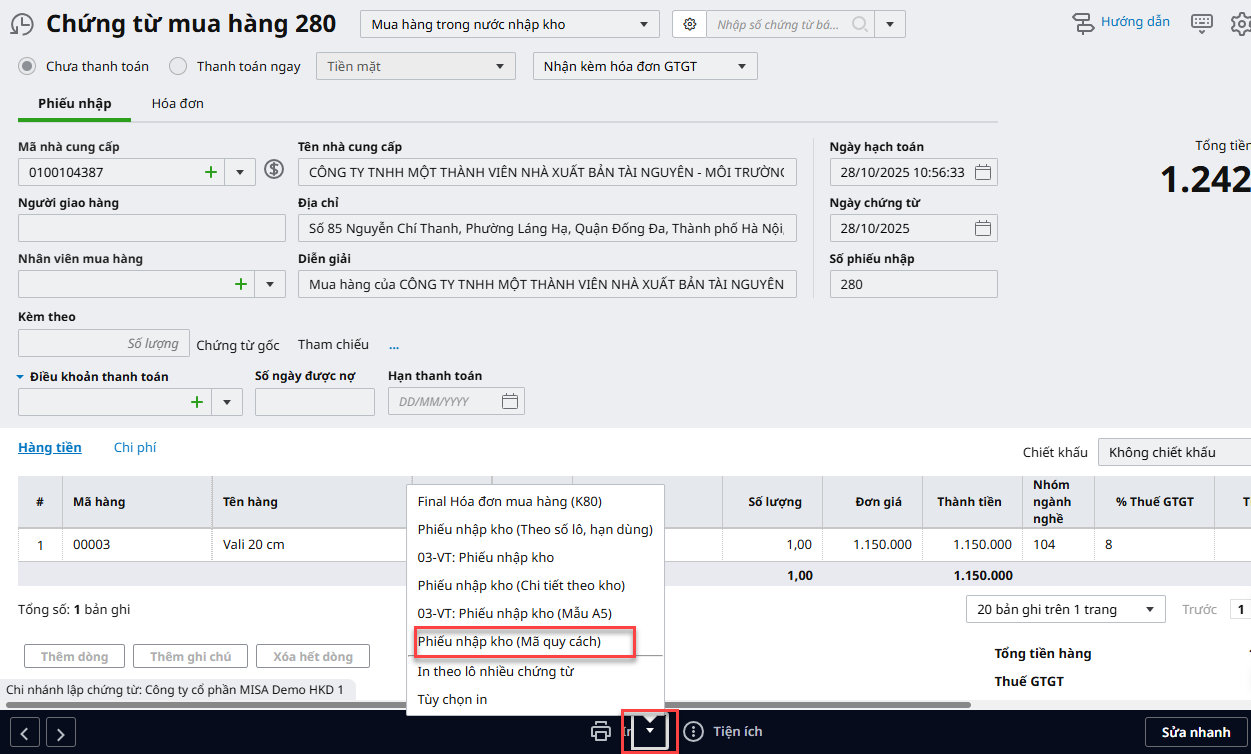Click the printer icon in bottom bar

(x=601, y=731)
